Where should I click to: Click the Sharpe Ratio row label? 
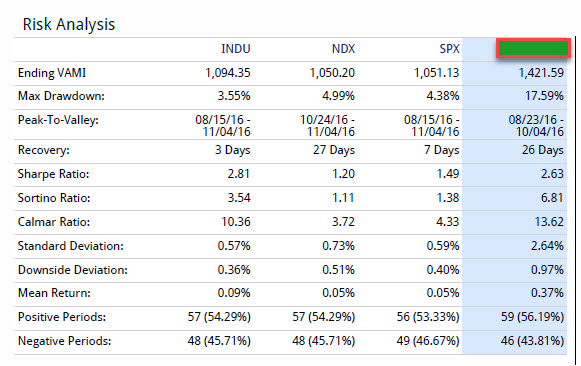53,174
